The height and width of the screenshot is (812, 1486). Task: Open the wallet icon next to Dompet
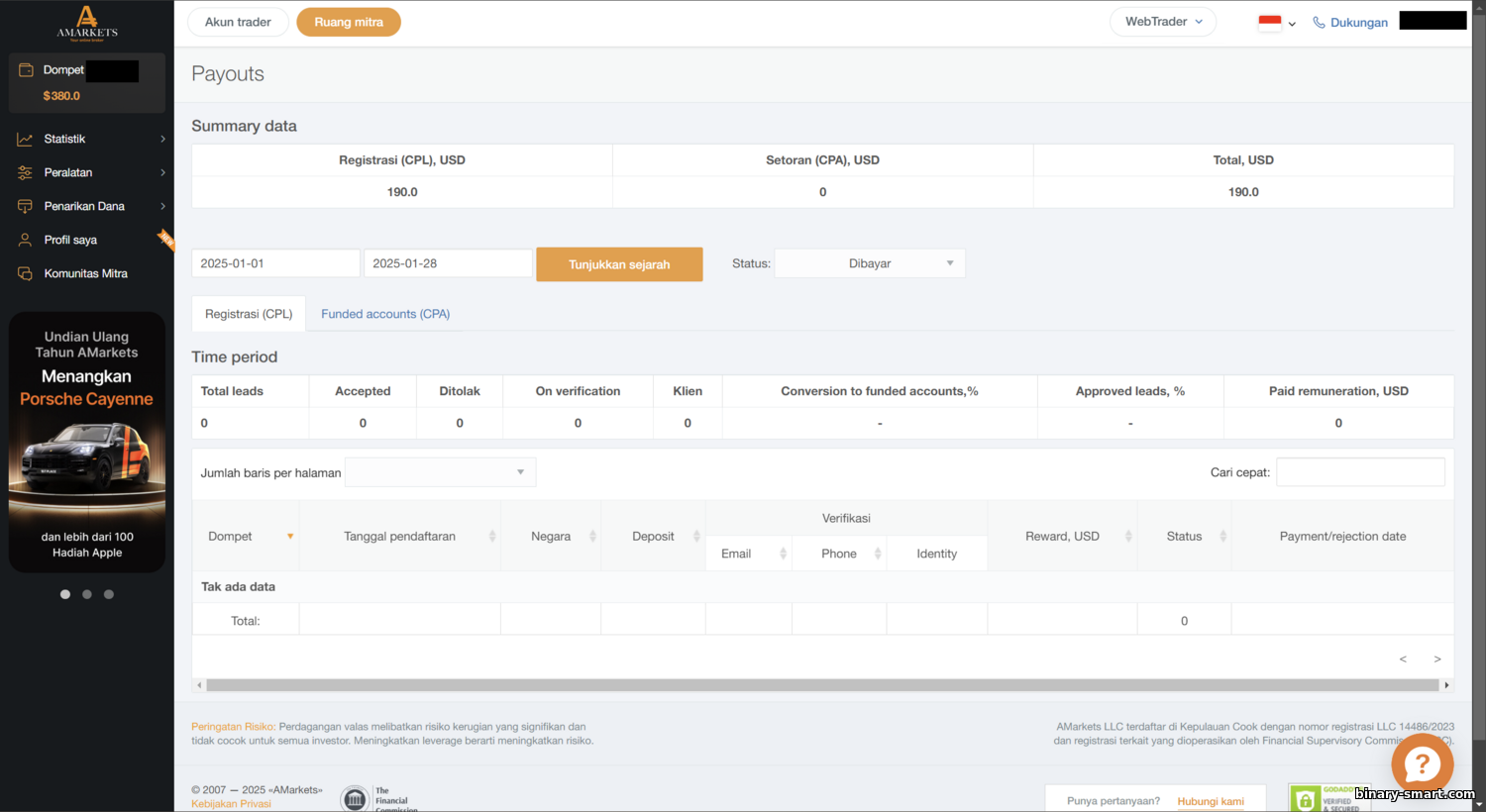[x=26, y=70]
